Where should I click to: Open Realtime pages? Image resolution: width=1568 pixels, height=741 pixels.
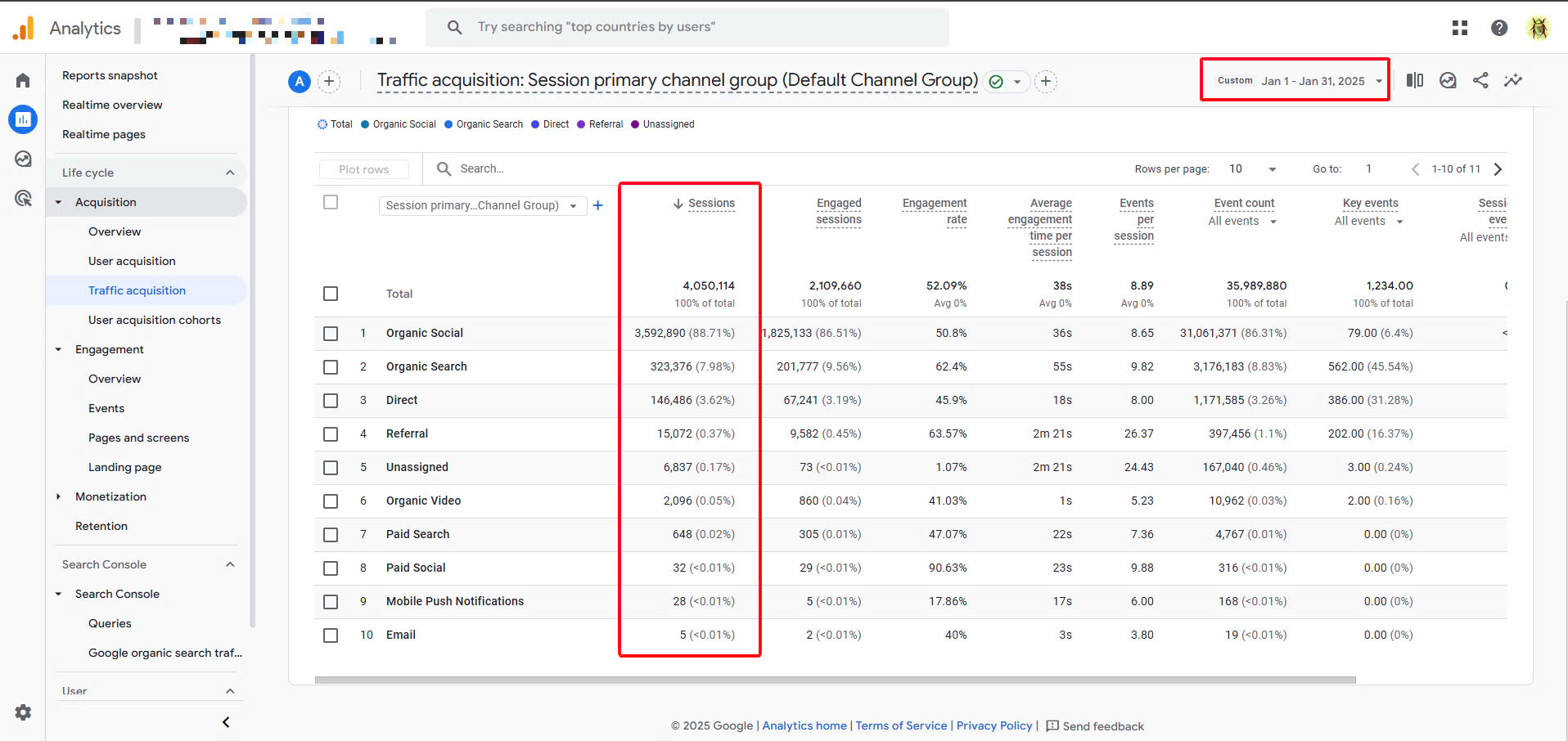pos(104,134)
